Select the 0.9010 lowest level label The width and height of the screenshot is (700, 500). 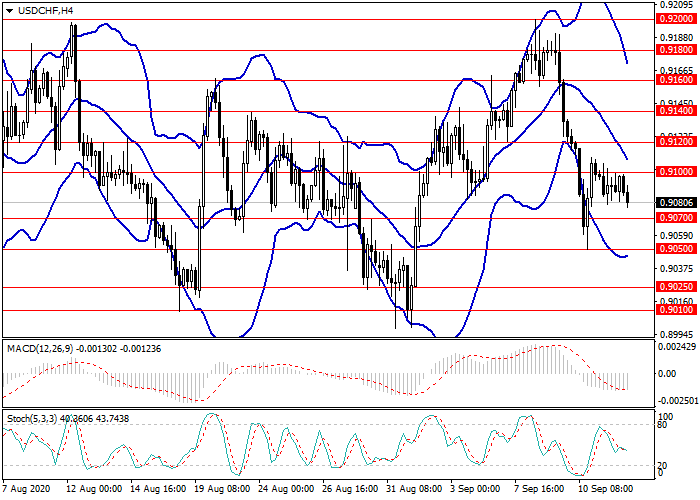click(669, 310)
